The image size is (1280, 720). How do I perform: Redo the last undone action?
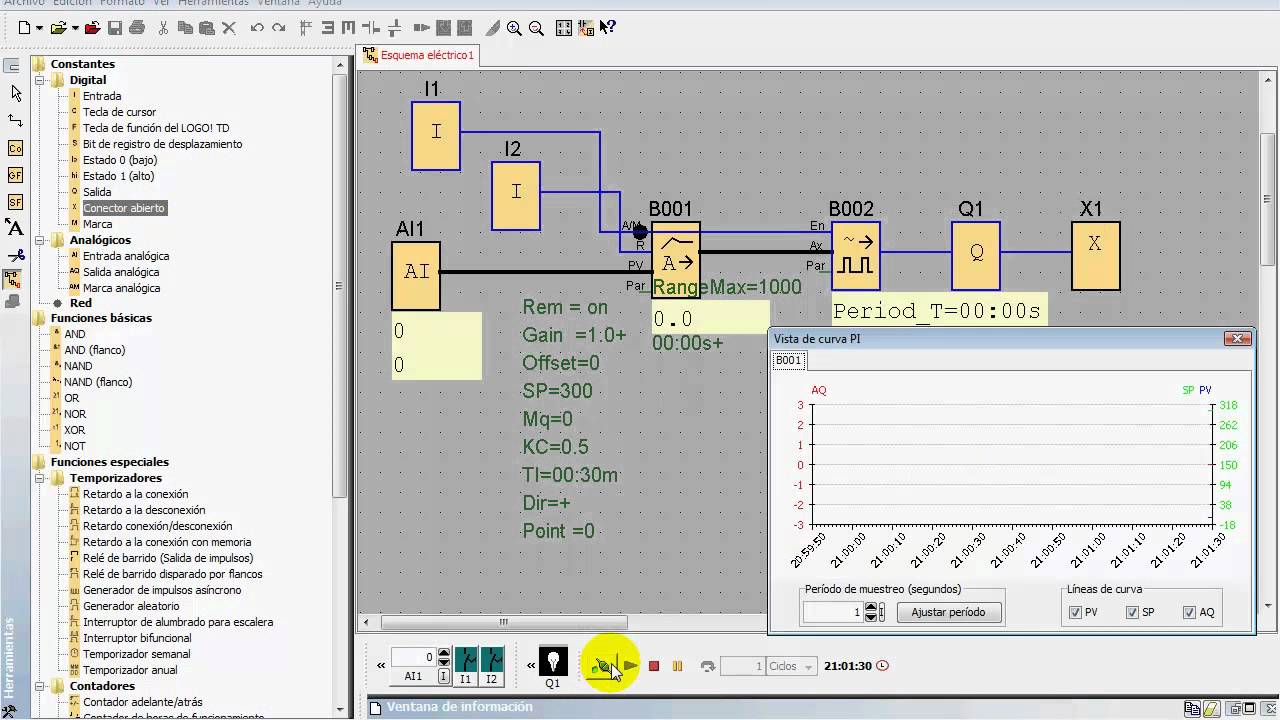pyautogui.click(x=279, y=28)
